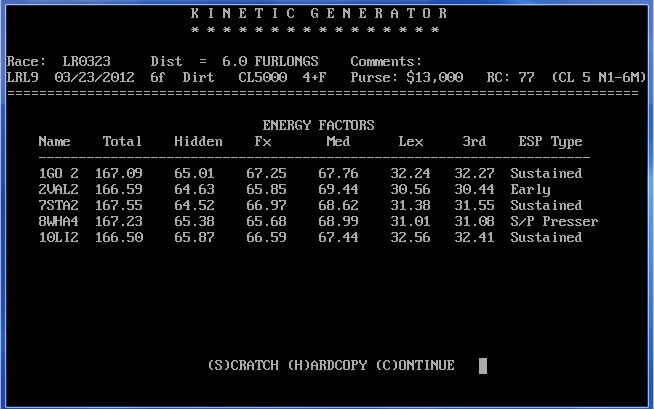Click total value 166.59
The width and height of the screenshot is (654, 409).
click(119, 189)
